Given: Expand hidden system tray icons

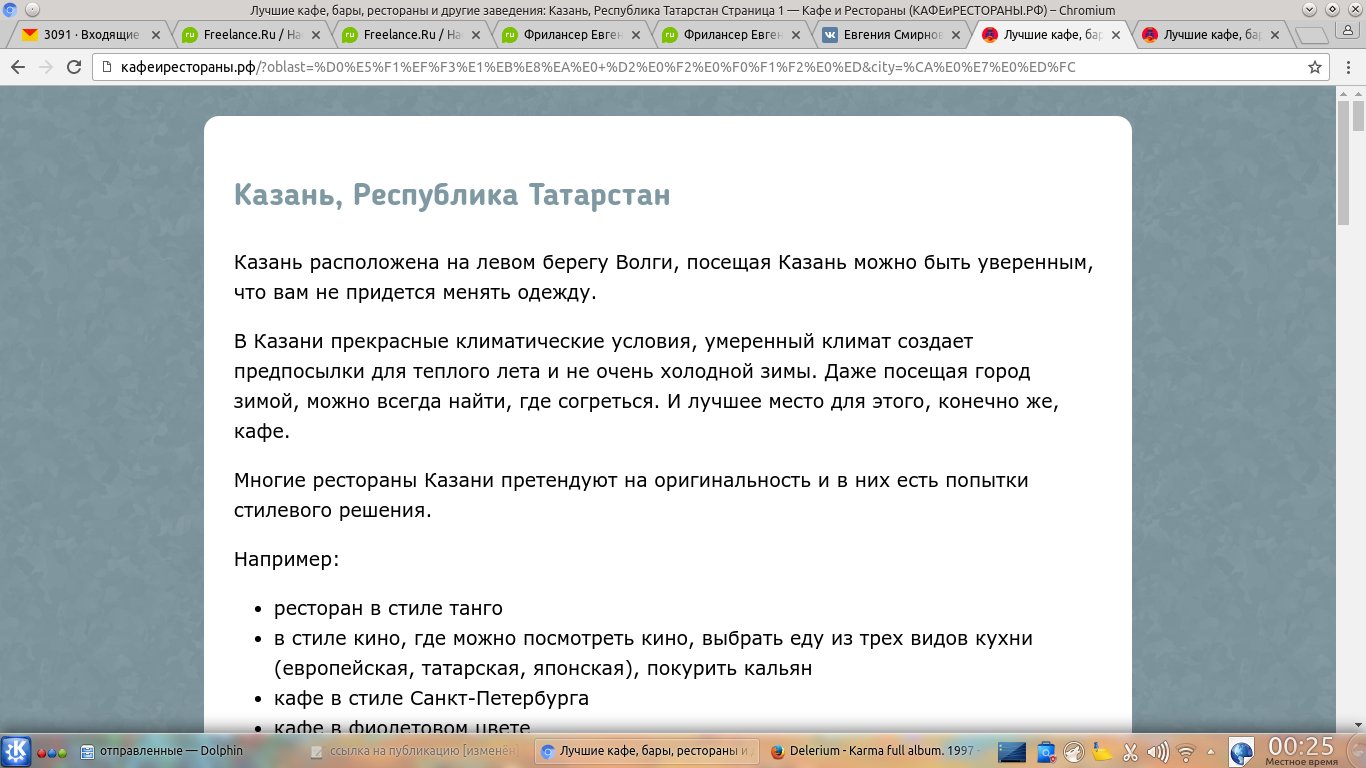Looking at the screenshot, I should click(x=1210, y=751).
